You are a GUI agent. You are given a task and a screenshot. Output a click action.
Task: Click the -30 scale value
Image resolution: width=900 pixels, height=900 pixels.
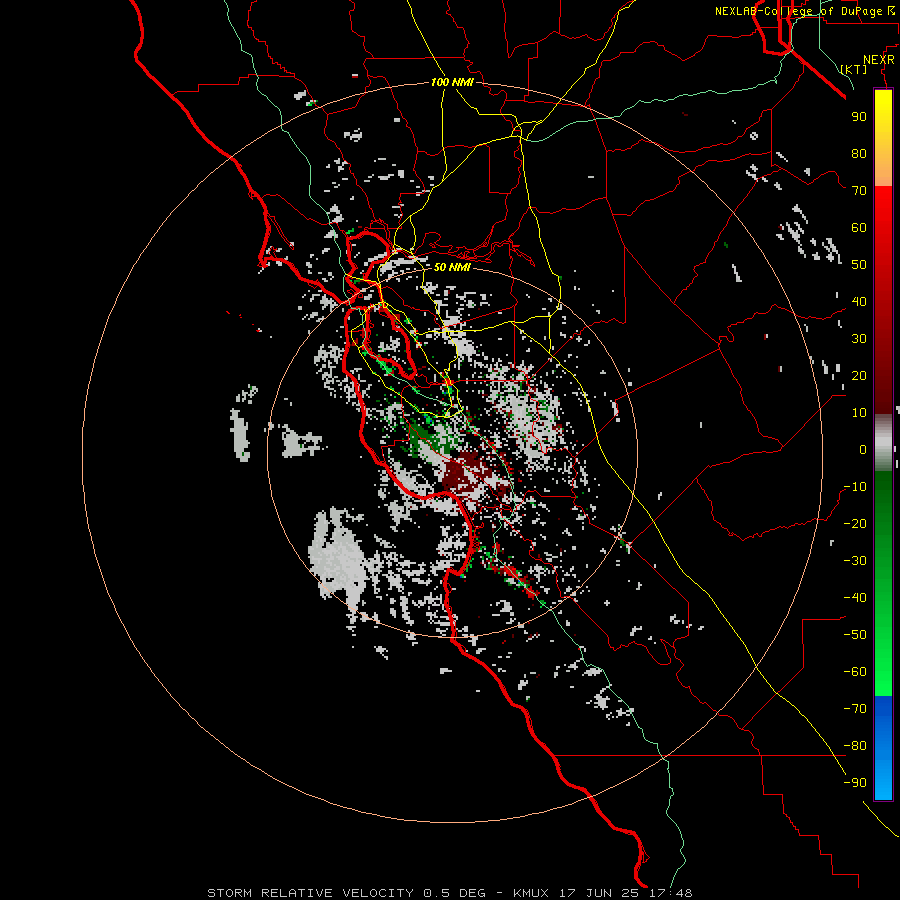click(x=855, y=561)
